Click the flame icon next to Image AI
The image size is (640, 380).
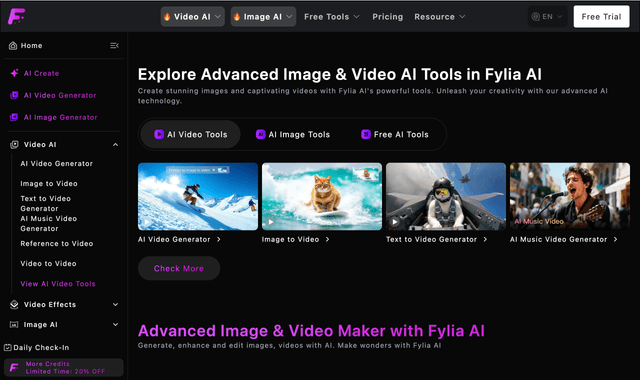237,17
